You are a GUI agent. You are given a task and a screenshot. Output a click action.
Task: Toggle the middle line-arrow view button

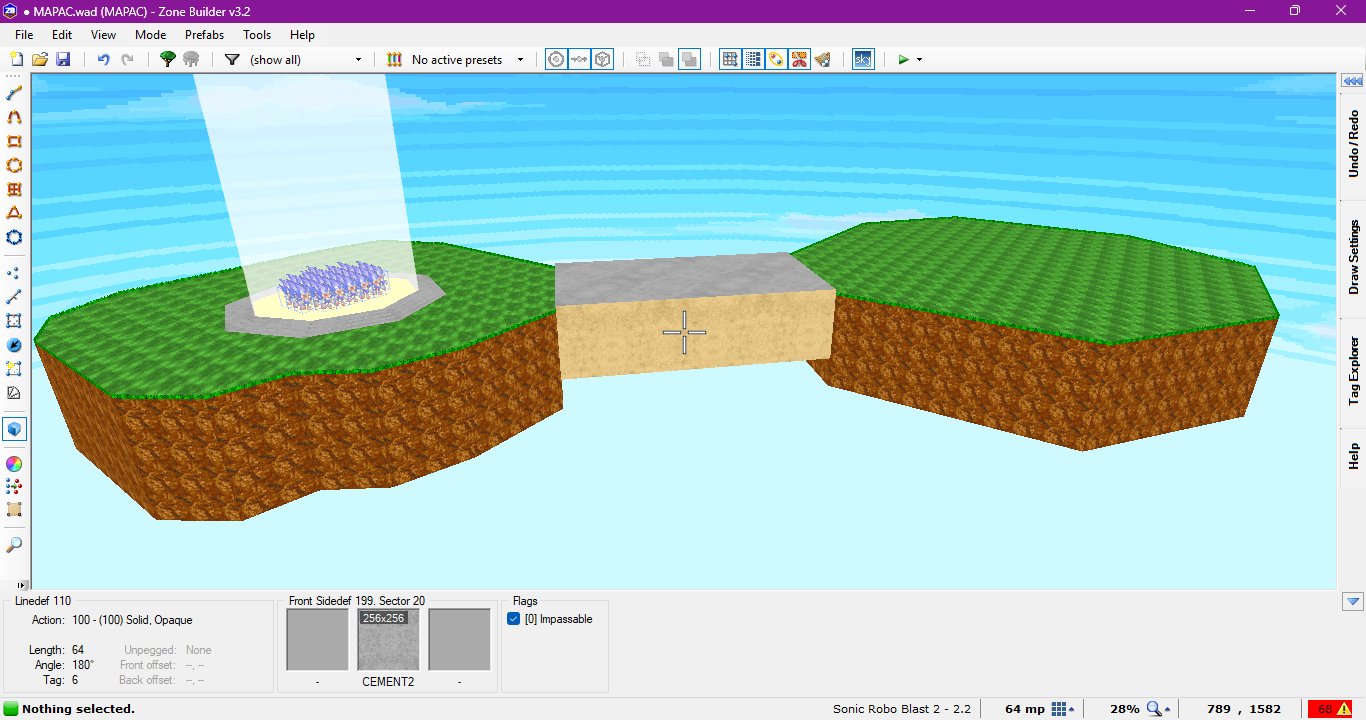[580, 60]
